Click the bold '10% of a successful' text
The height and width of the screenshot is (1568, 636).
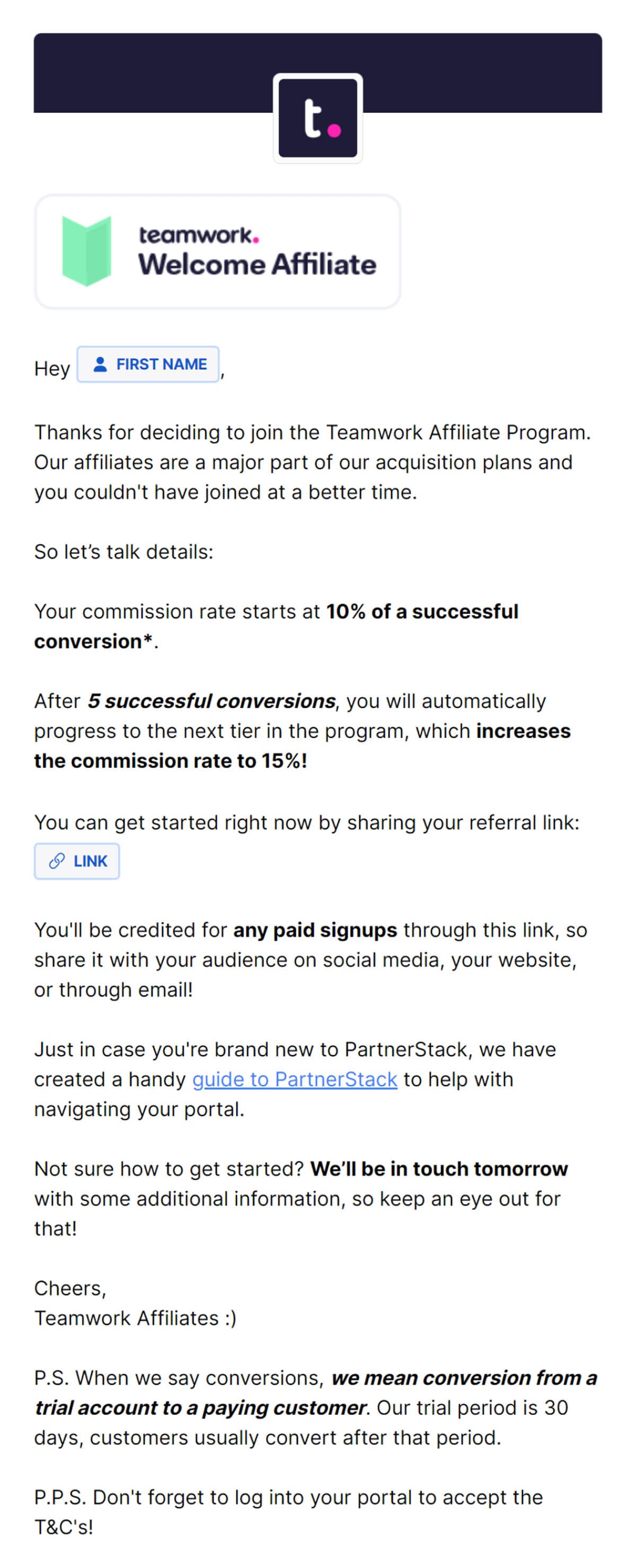pos(422,611)
